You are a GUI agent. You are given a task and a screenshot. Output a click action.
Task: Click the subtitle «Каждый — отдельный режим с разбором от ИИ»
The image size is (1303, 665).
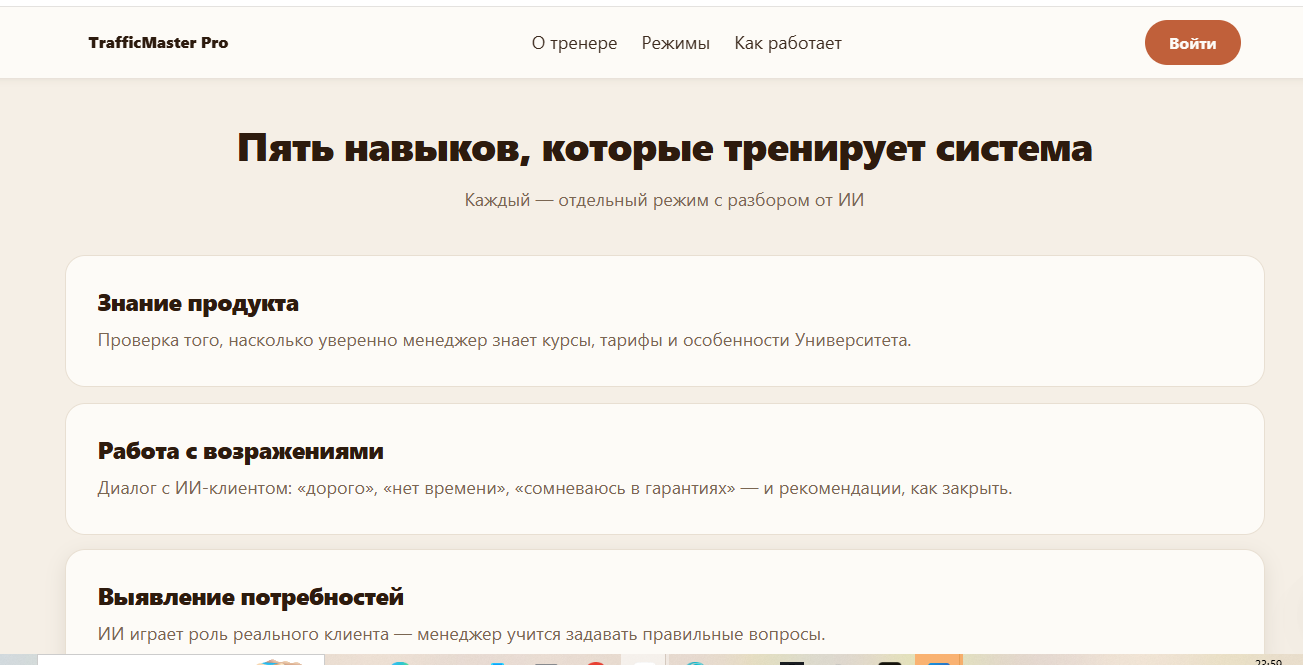[x=664, y=200]
